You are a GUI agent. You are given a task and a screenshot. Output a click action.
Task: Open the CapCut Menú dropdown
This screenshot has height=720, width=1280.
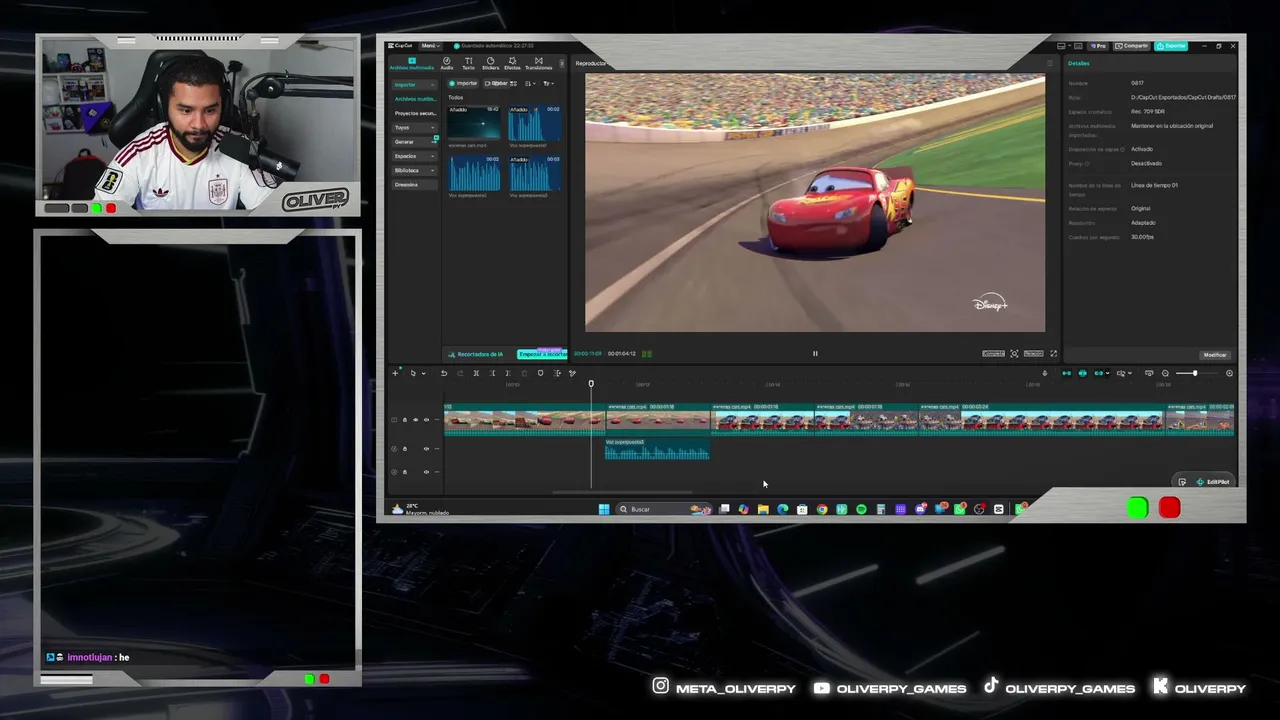(x=429, y=46)
